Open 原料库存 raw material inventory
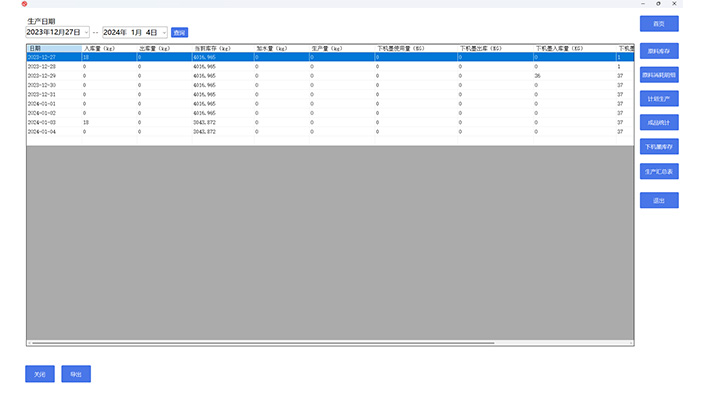706x397 pixels. (659, 51)
